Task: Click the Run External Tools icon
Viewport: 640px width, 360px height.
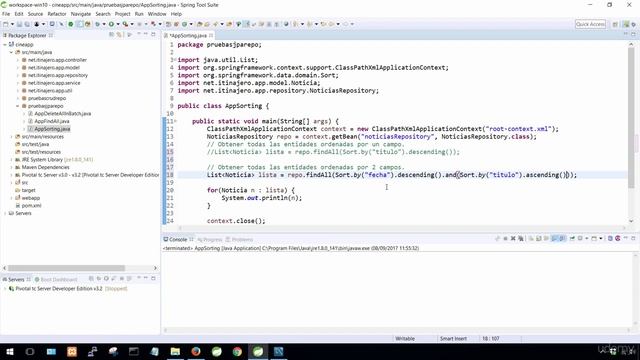Action: click(125, 24)
